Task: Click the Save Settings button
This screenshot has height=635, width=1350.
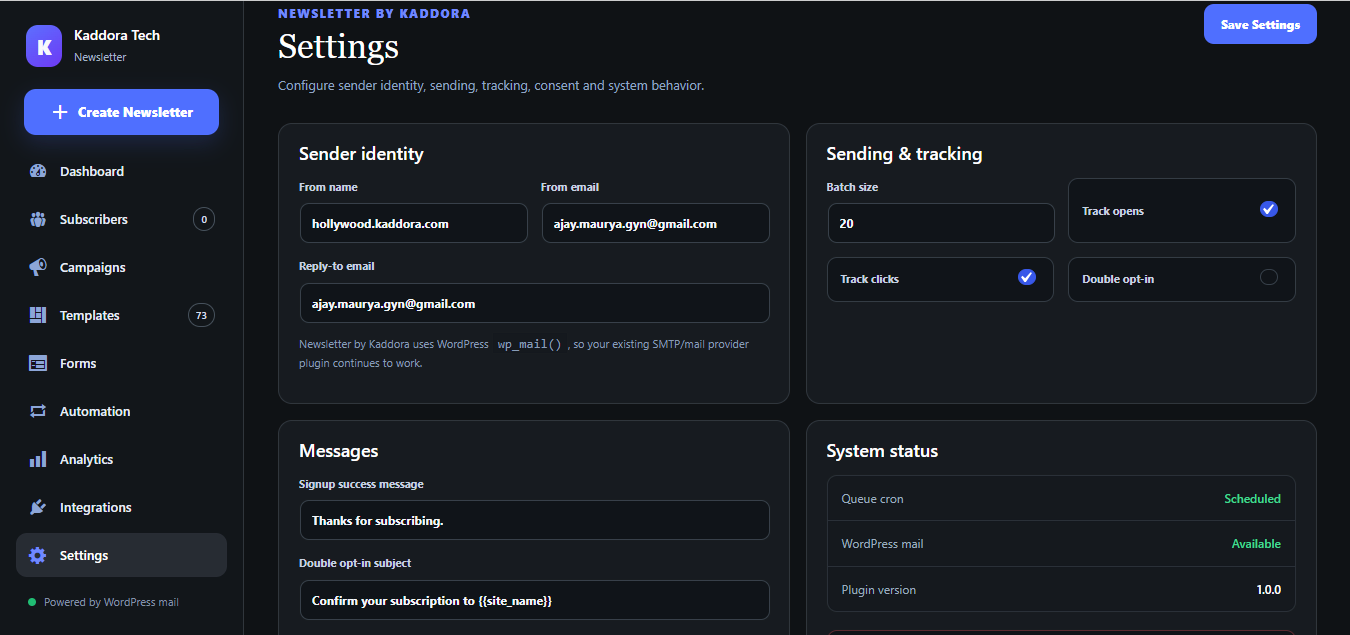Action: 1260,24
